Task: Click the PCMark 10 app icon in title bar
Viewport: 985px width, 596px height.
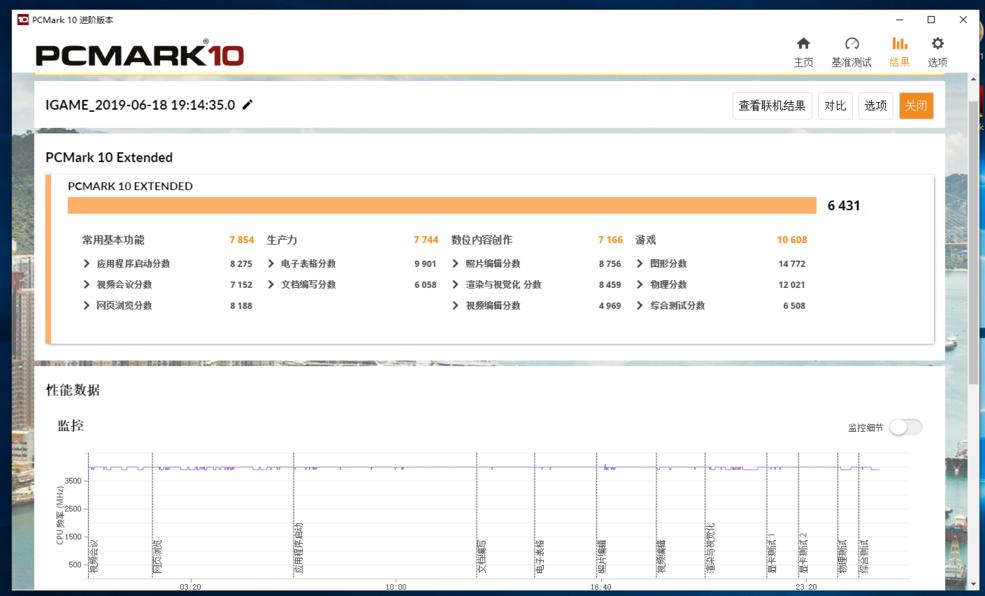Action: (x=23, y=19)
